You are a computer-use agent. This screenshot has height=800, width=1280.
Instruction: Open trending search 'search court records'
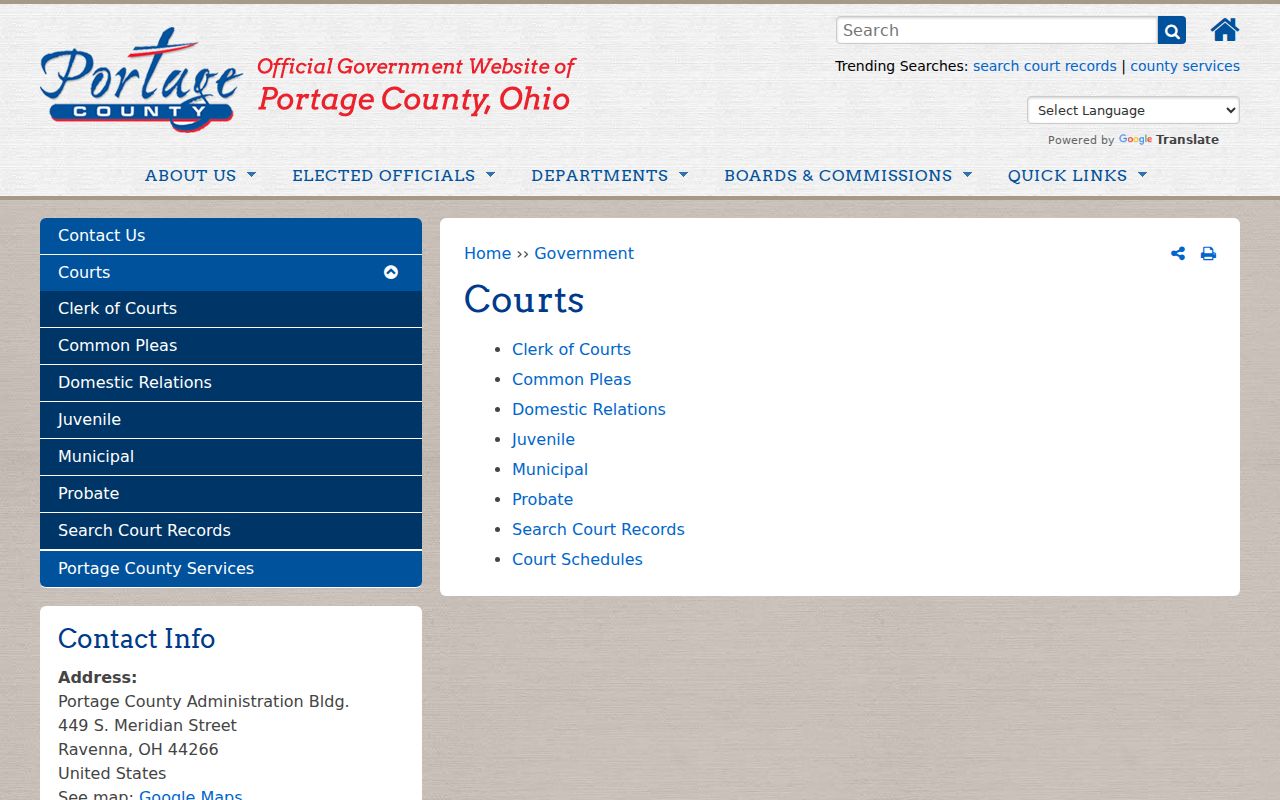coord(1044,66)
